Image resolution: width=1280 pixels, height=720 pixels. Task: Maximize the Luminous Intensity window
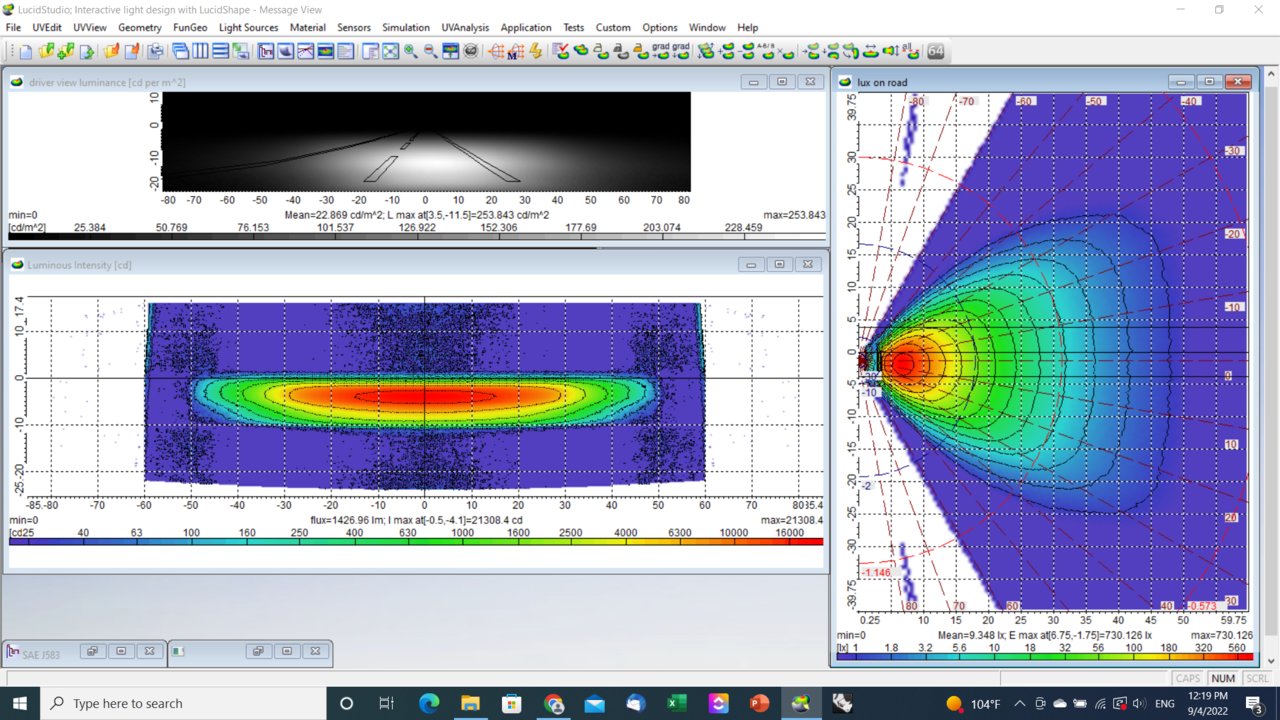click(780, 264)
